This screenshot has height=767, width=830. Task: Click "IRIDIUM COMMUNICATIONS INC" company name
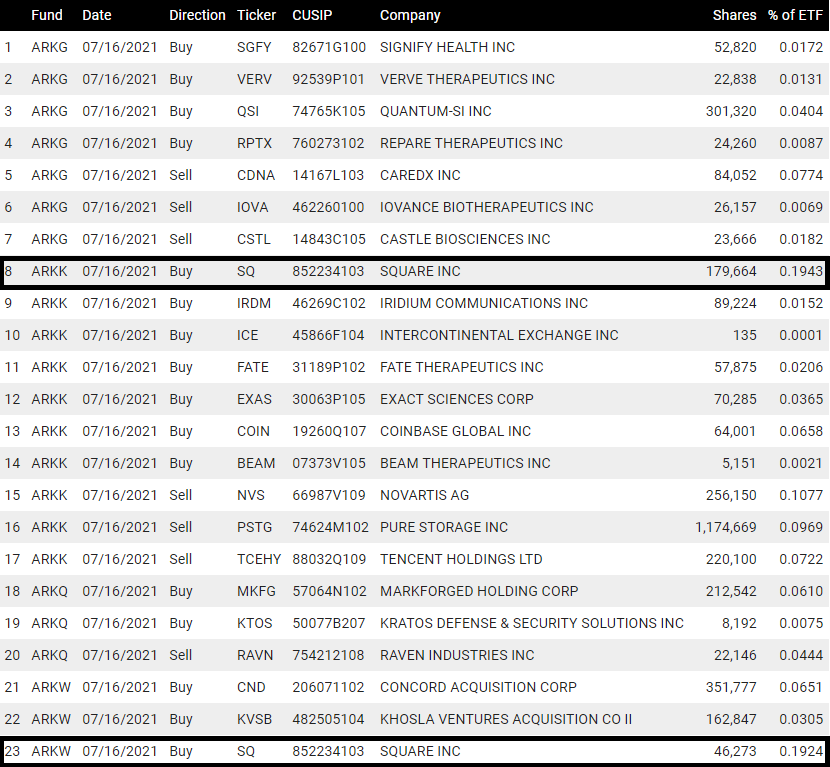pyautogui.click(x=484, y=303)
